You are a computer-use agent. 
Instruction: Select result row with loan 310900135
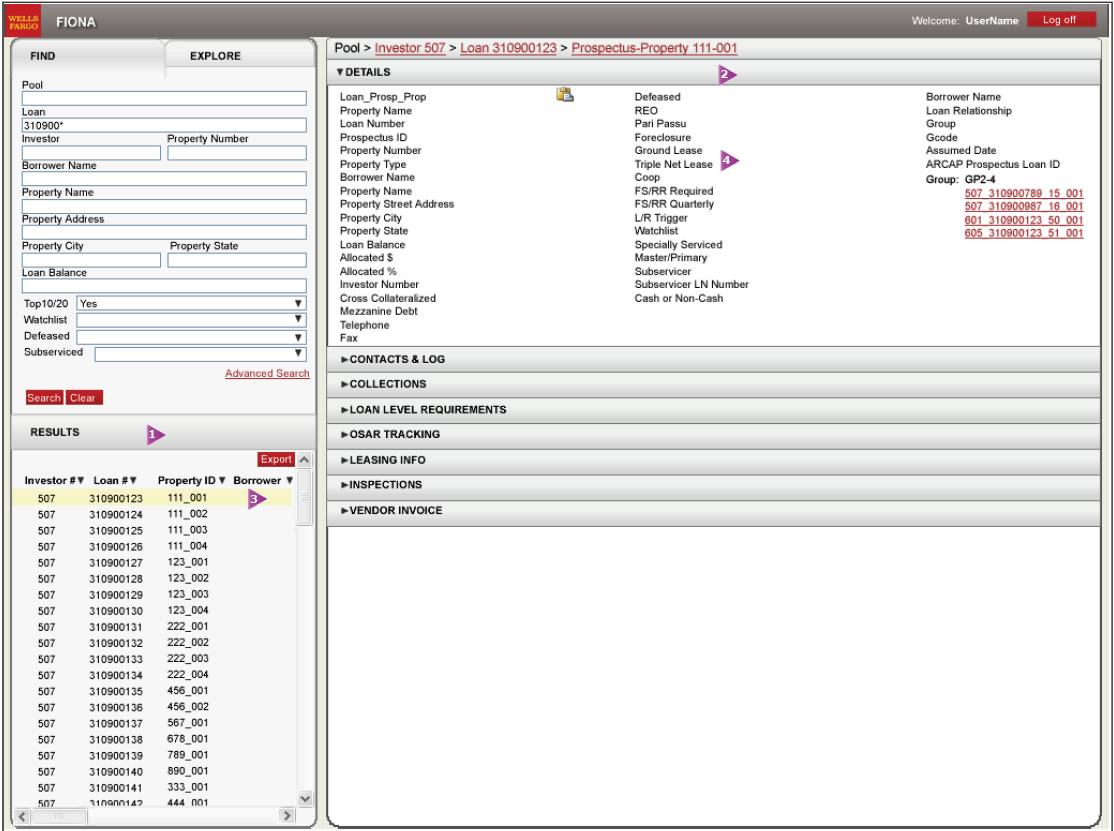152,691
